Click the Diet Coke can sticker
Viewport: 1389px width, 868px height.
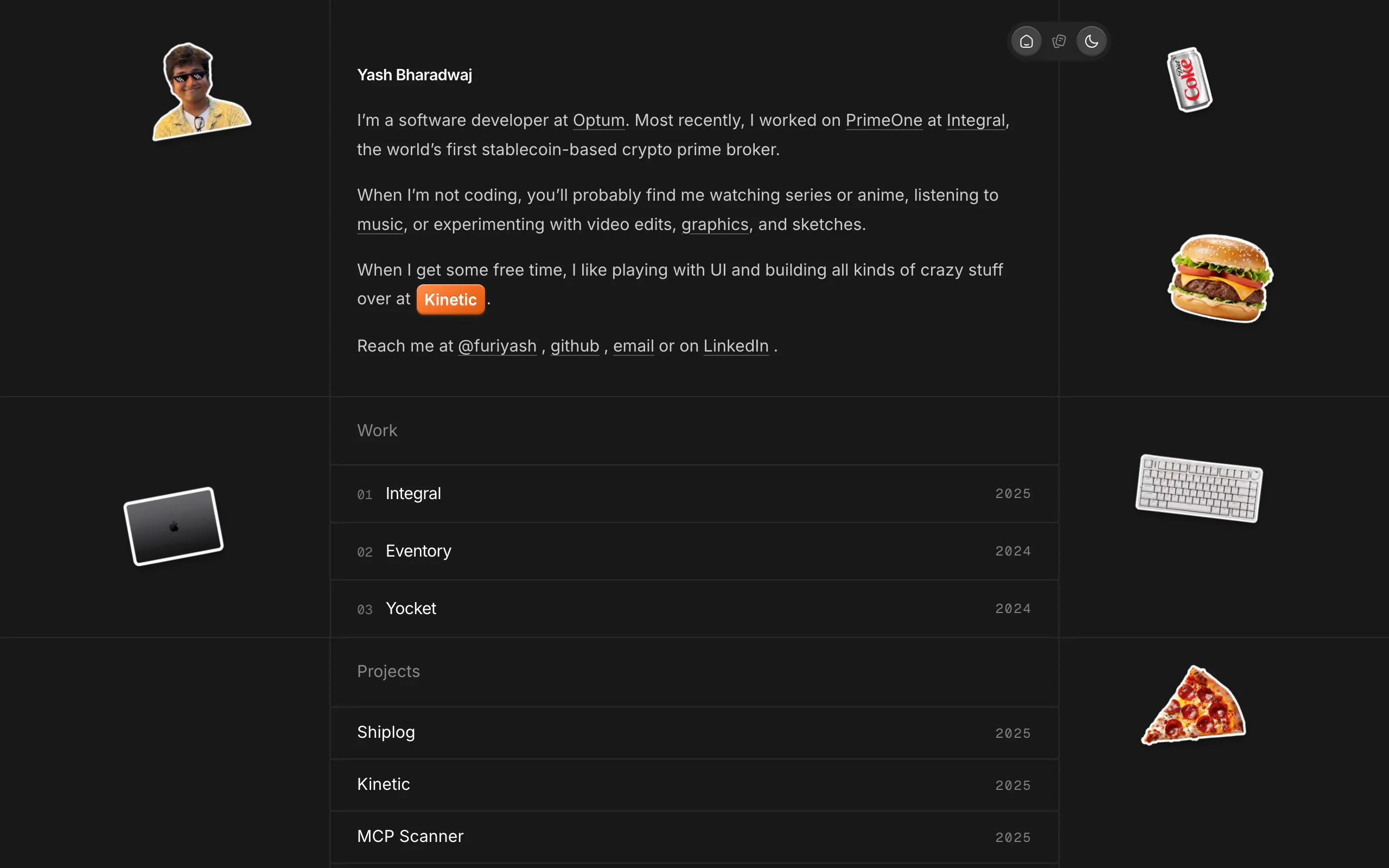[x=1189, y=80]
